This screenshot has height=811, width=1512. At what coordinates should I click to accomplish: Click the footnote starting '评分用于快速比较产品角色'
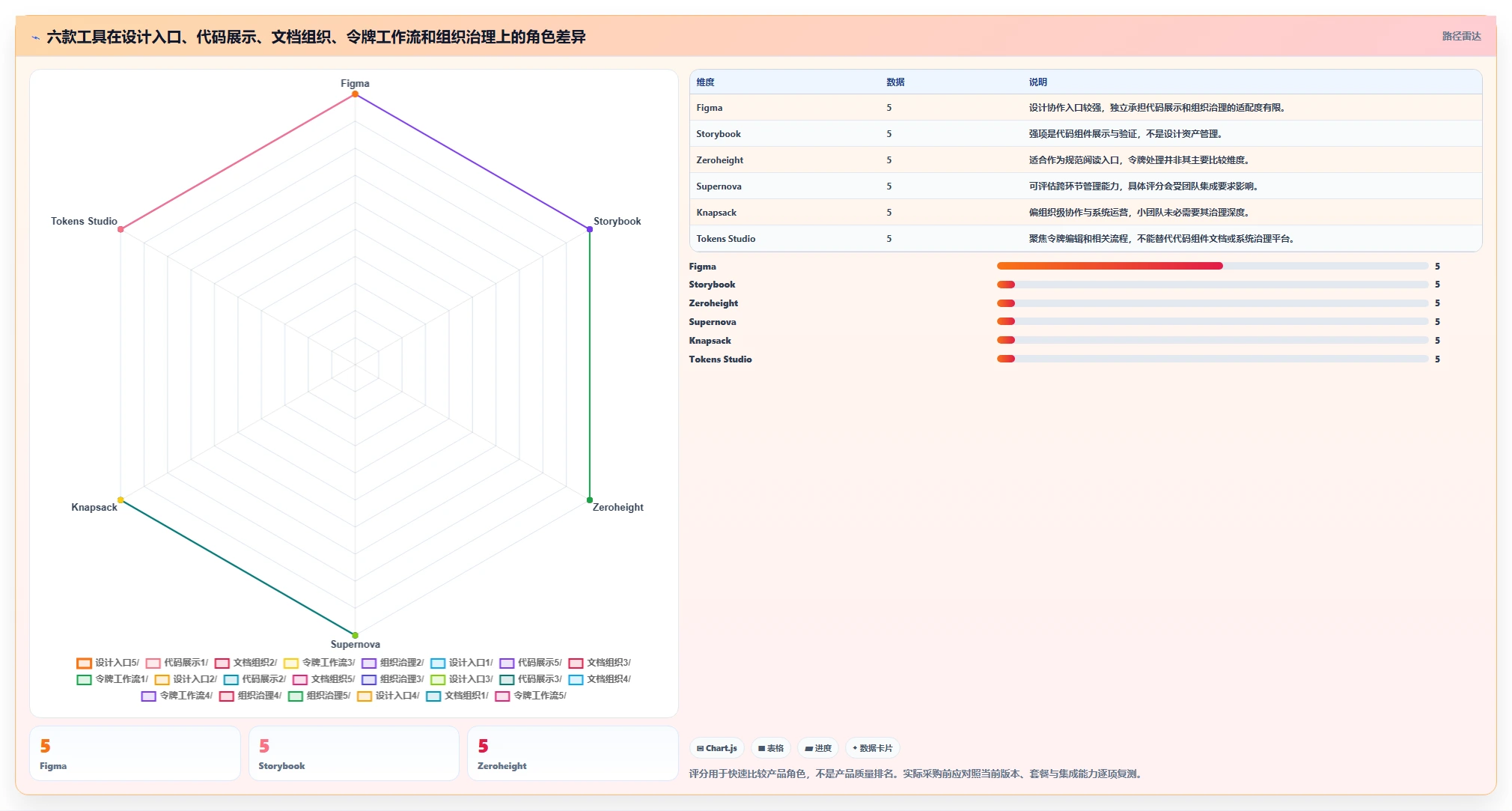click(x=917, y=774)
